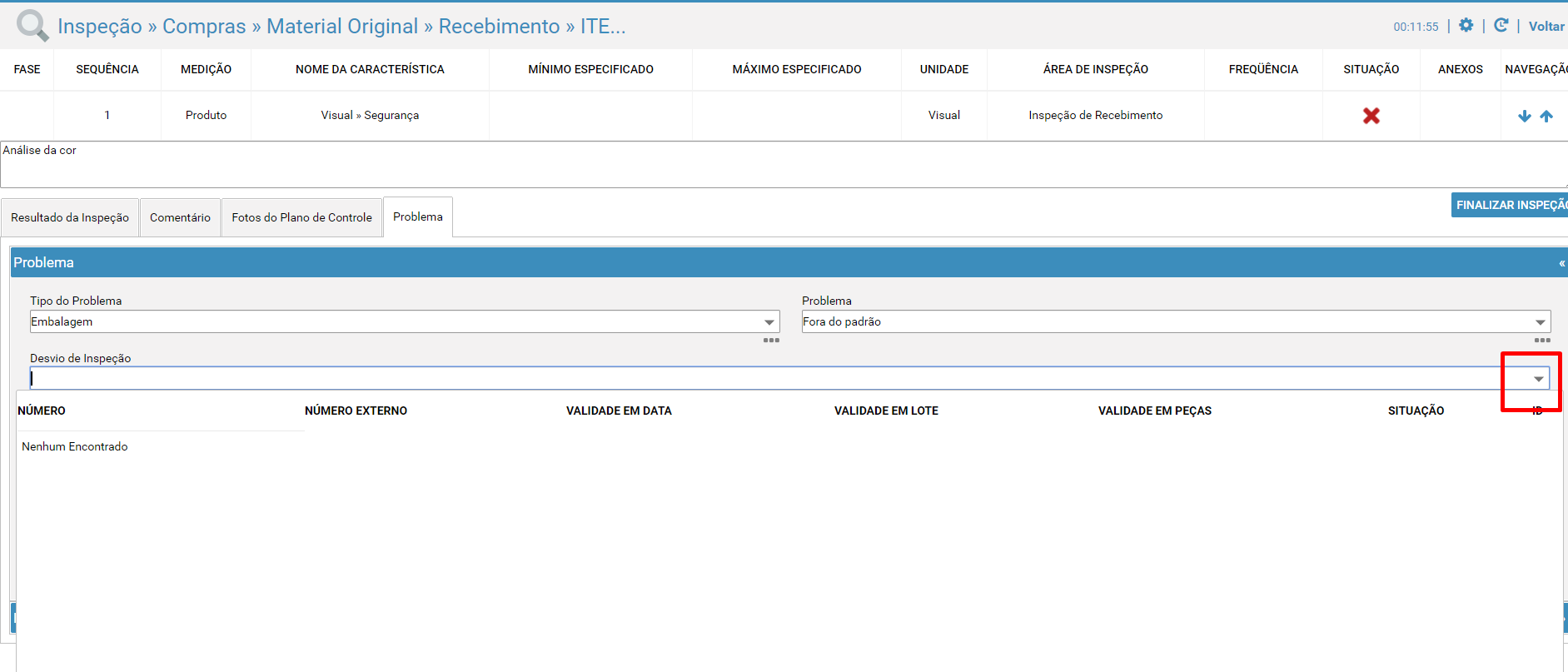Click the 00:11:55 timer text
This screenshot has width=1568, height=672.
point(1416,27)
